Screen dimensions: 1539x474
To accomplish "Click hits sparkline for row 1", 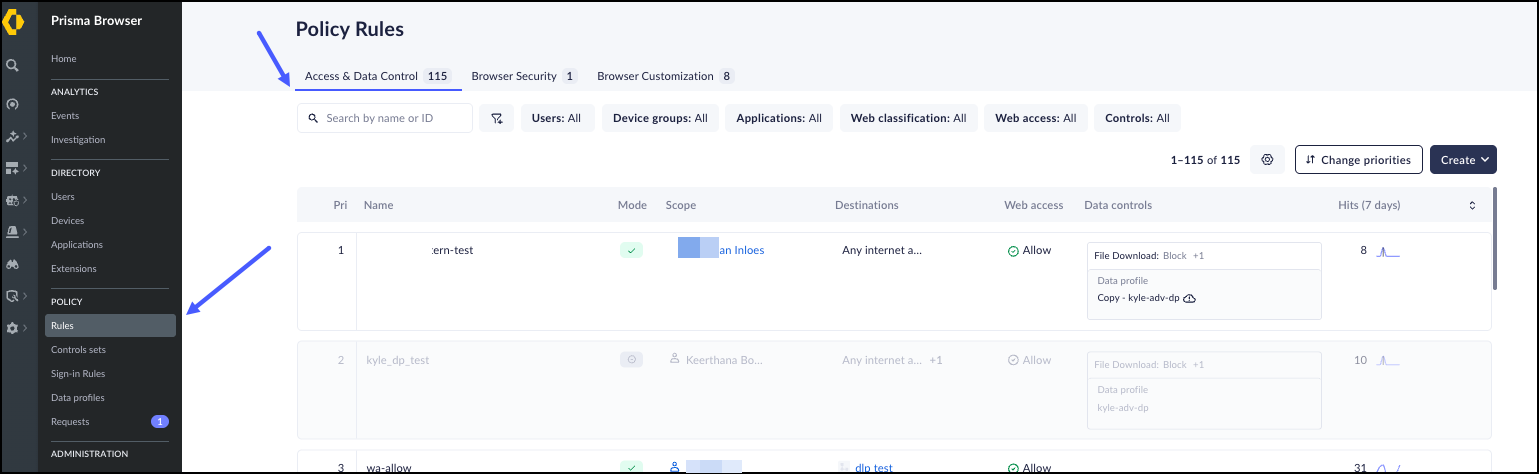I will [x=1389, y=252].
